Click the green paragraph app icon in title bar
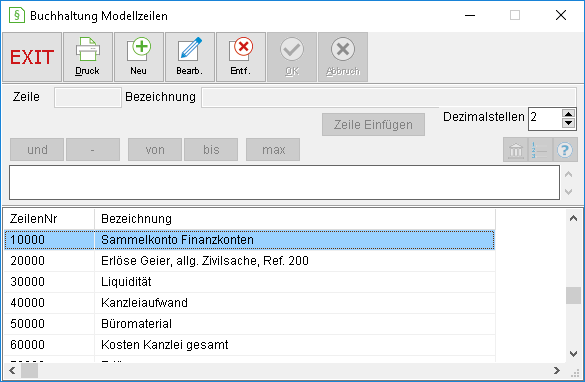 [16, 16]
